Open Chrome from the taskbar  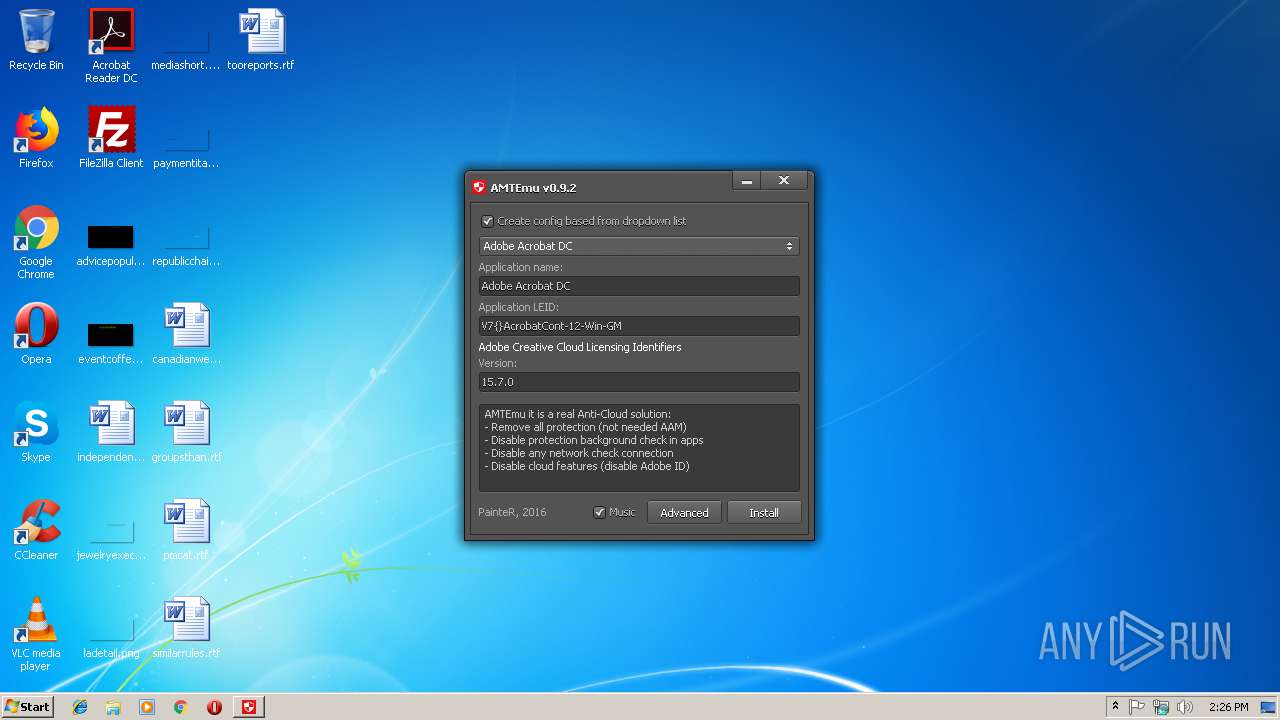[x=181, y=707]
